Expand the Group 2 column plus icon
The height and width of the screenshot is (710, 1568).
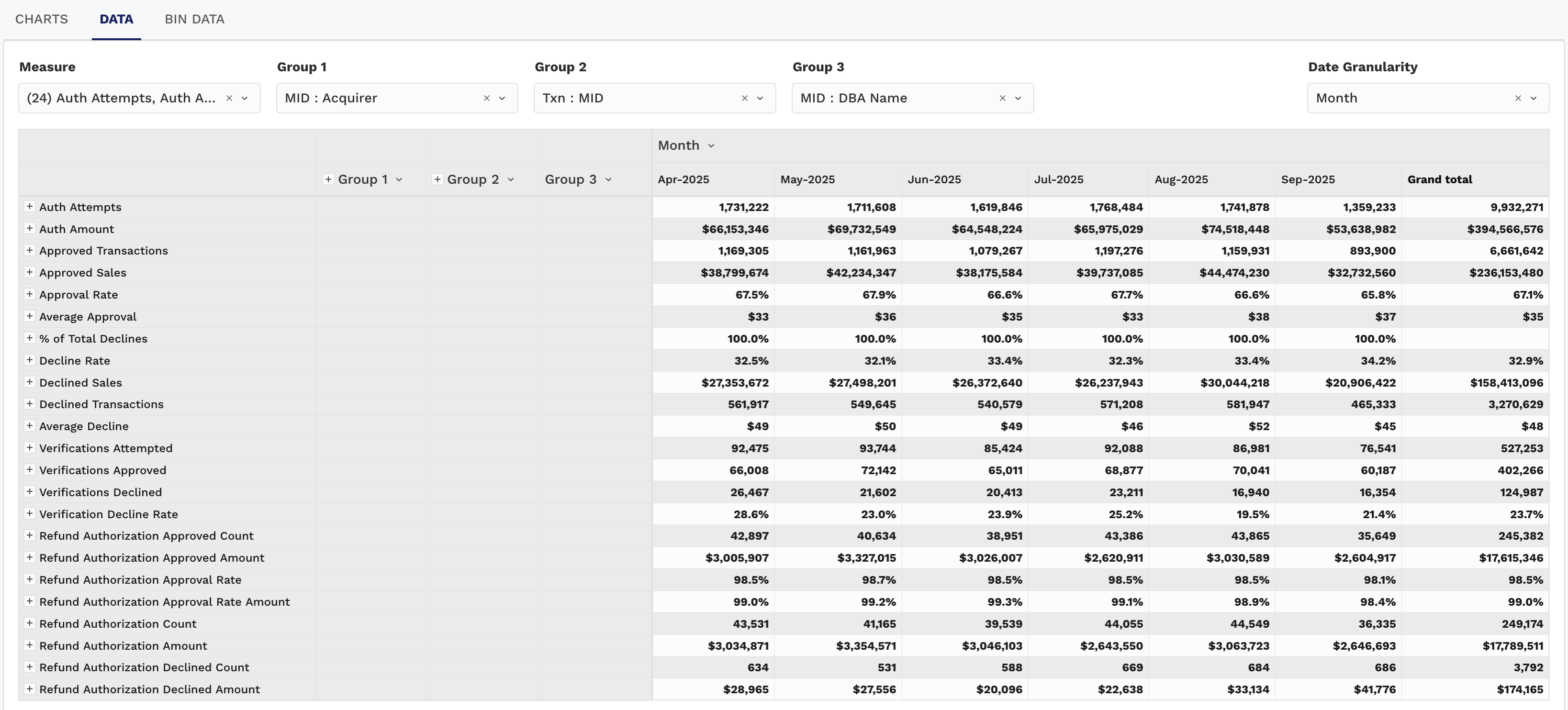tap(437, 179)
